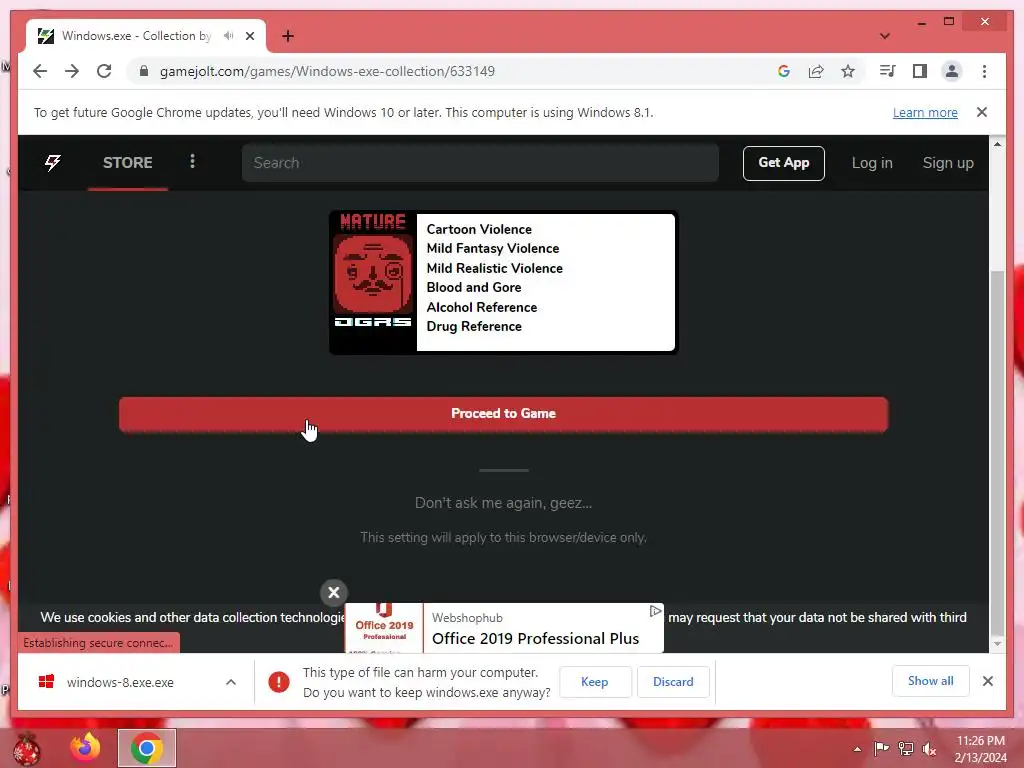The image size is (1024, 768).
Task: Click the Game Jolt lightning logo
Action: click(53, 162)
